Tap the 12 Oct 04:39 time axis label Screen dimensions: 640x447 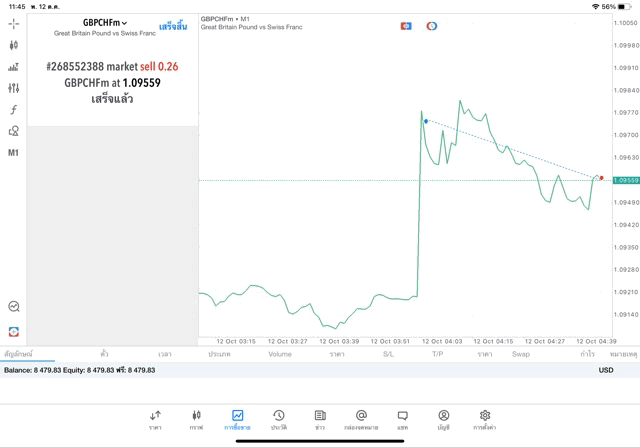pos(596,341)
